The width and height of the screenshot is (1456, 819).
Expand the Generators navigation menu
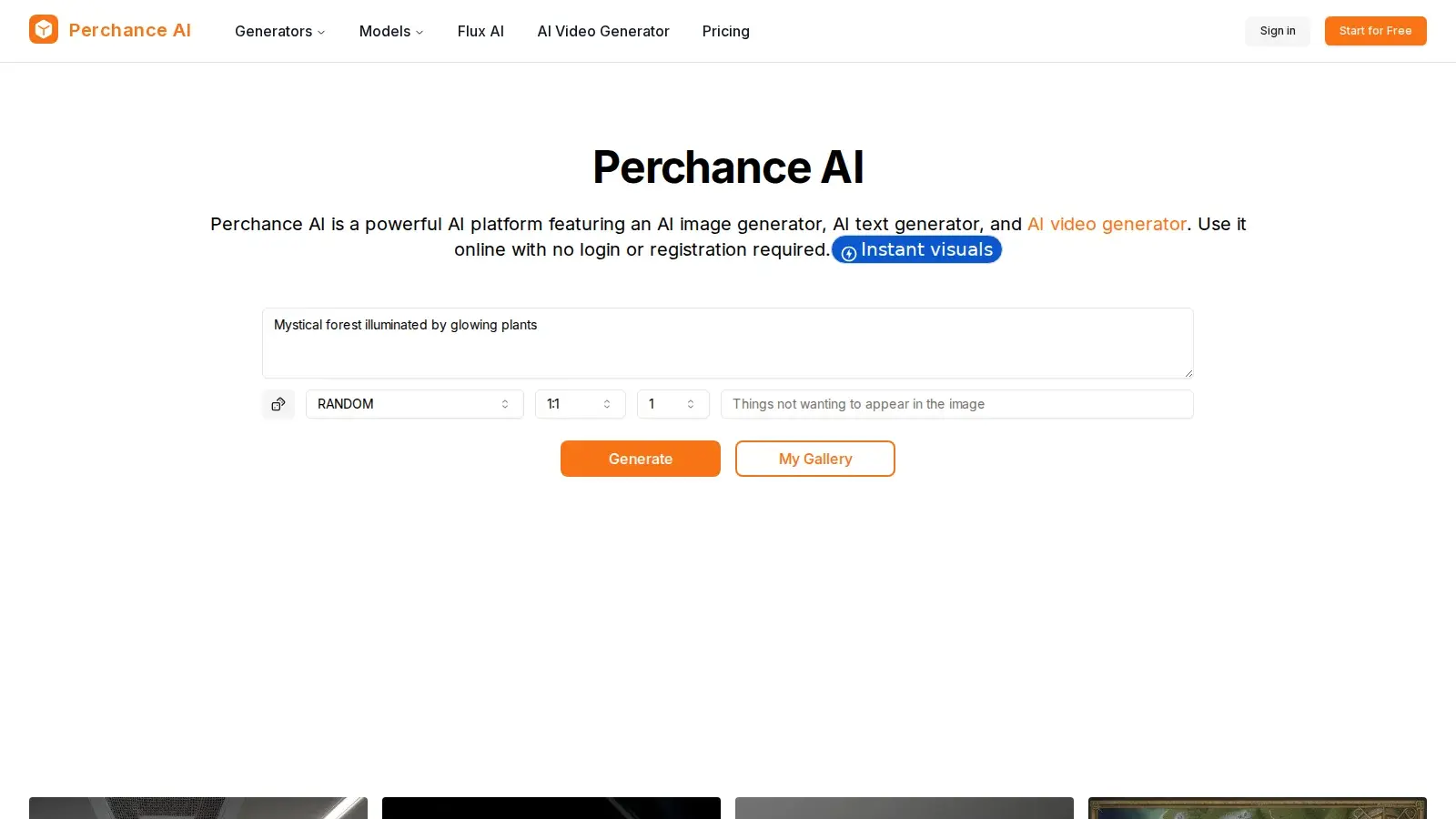click(278, 31)
